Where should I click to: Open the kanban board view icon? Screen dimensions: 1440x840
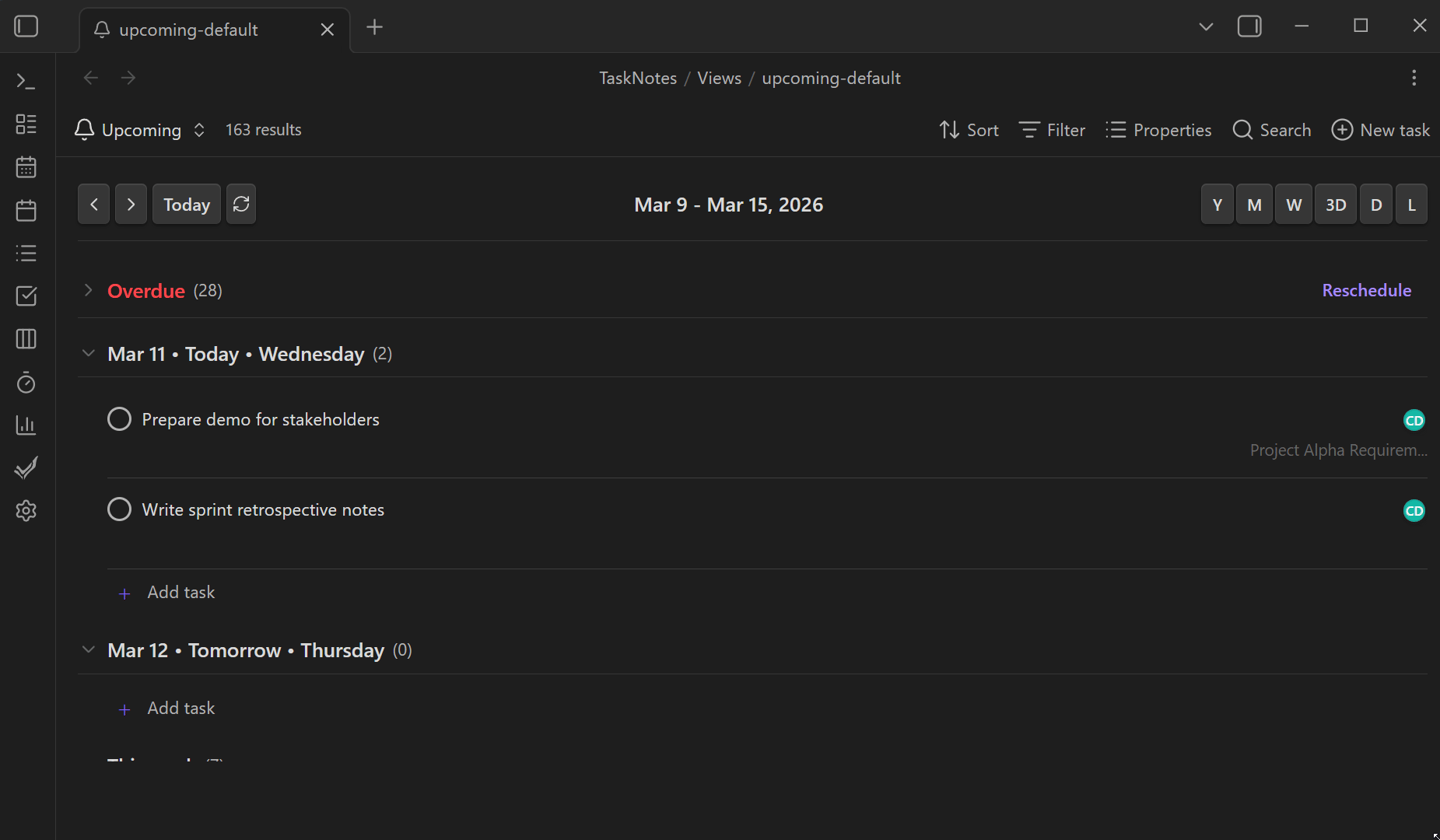coord(26,338)
